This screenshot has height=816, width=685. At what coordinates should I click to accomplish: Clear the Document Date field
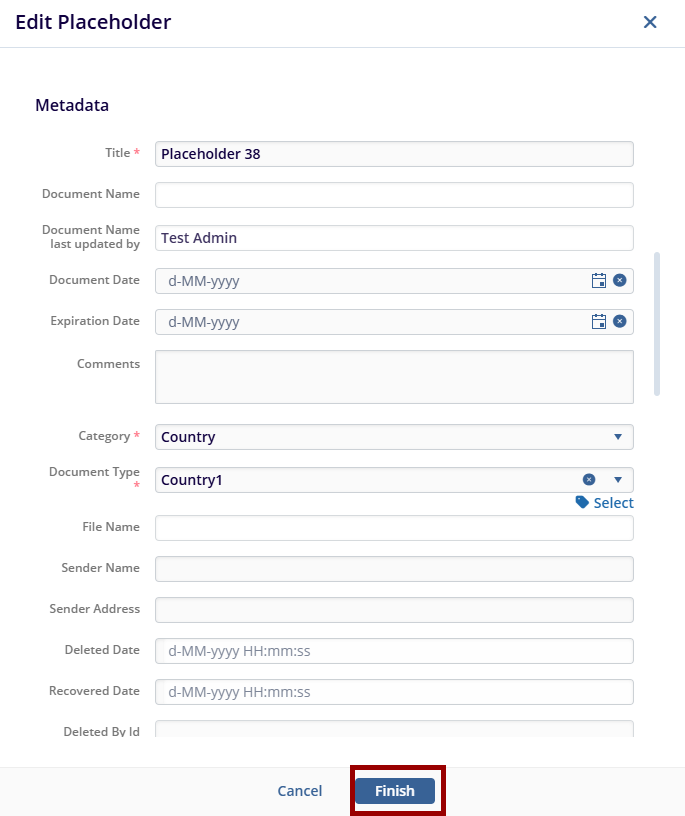point(620,281)
